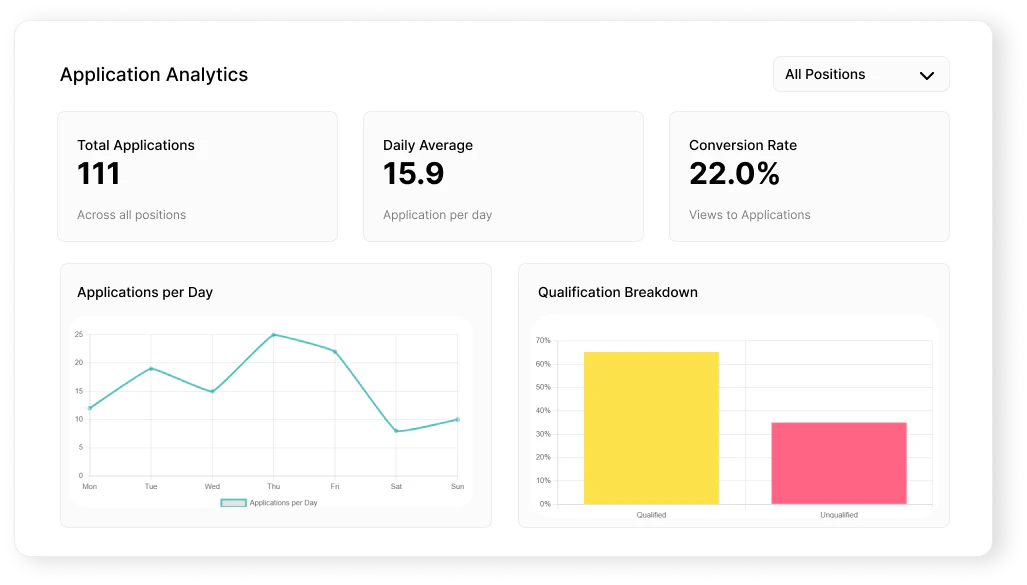1027x585 pixels.
Task: Click the Applications per Day panel title
Action: pyautogui.click(x=148, y=292)
